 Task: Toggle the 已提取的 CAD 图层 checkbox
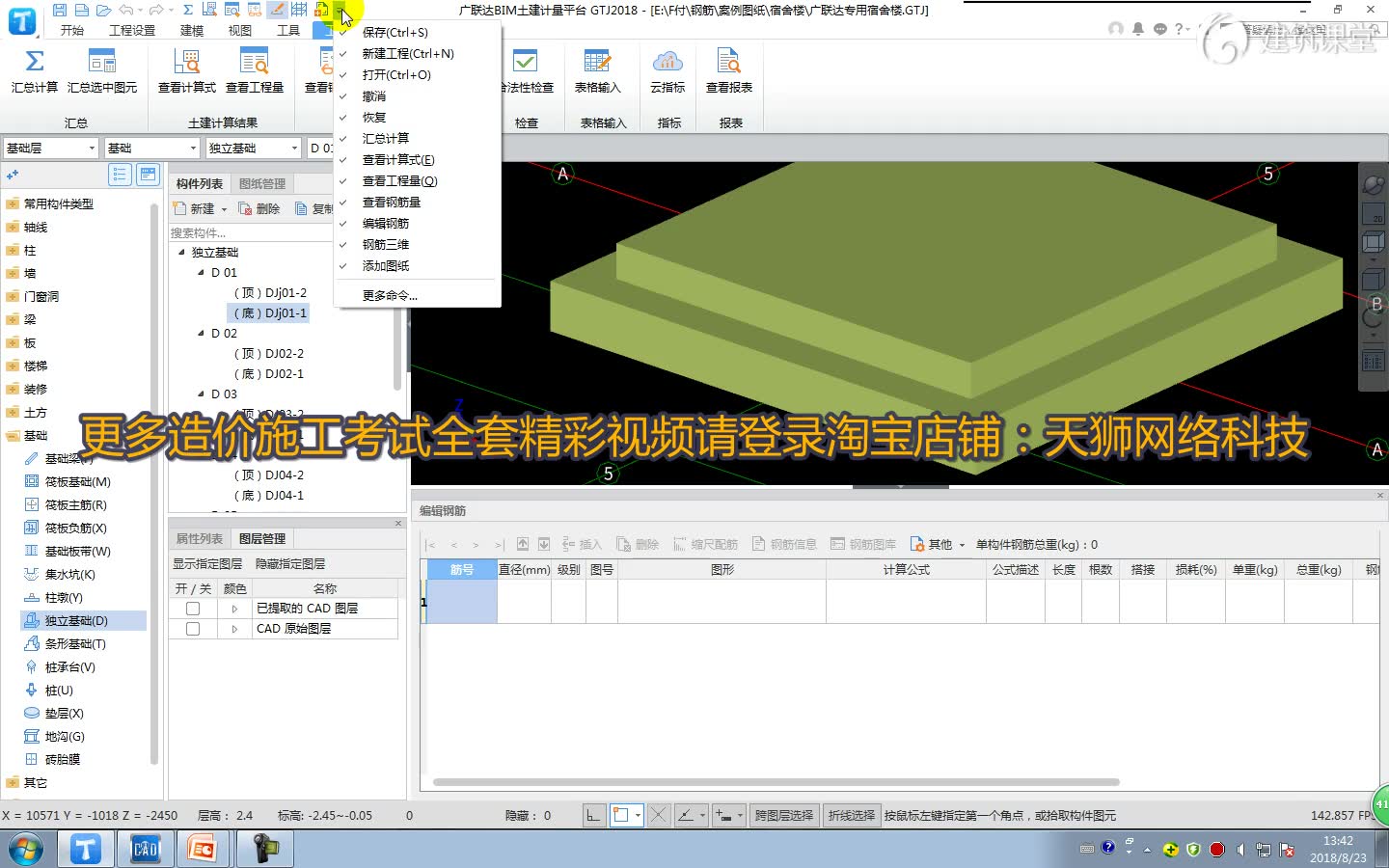(193, 609)
